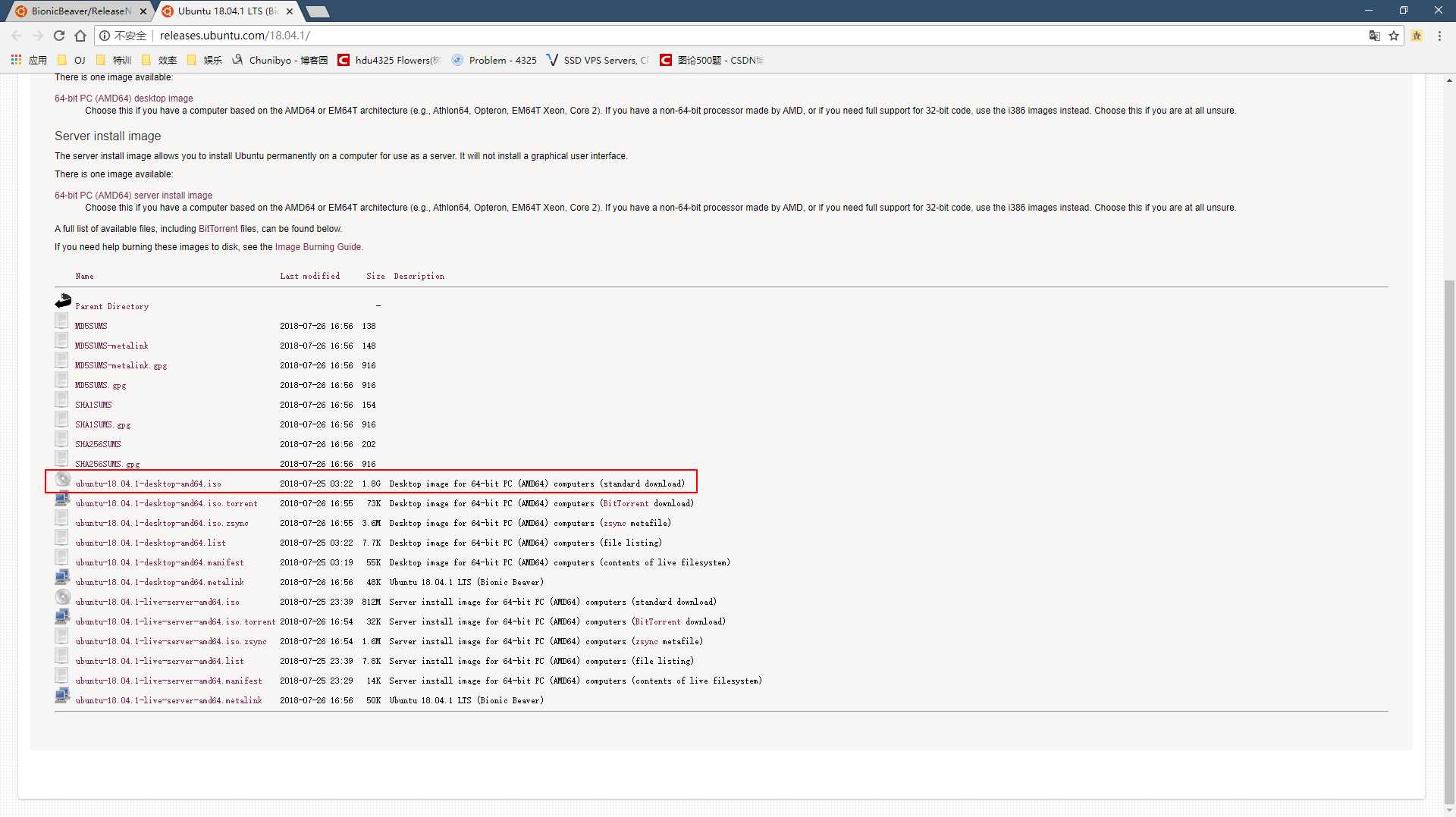Open desktop-amd64.iso.zsync file
The width and height of the screenshot is (1456, 817).
162,523
